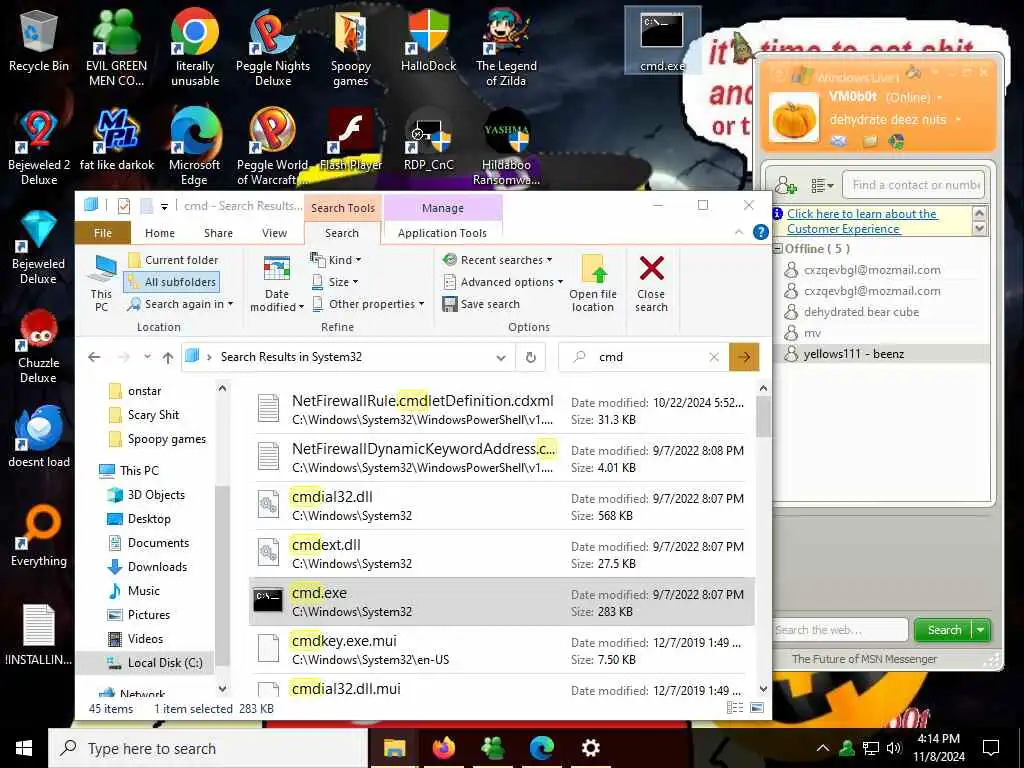This screenshot has width=1024, height=768.
Task: Open Bejeweled 2 Deluxe shortcut
Action: click(39, 147)
